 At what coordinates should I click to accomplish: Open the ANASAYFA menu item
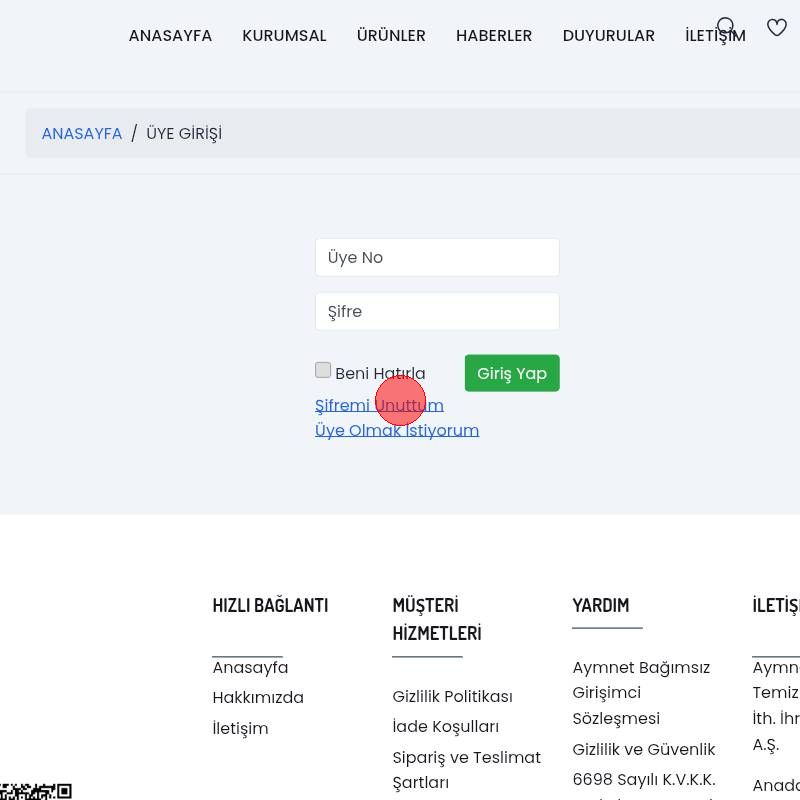(170, 36)
